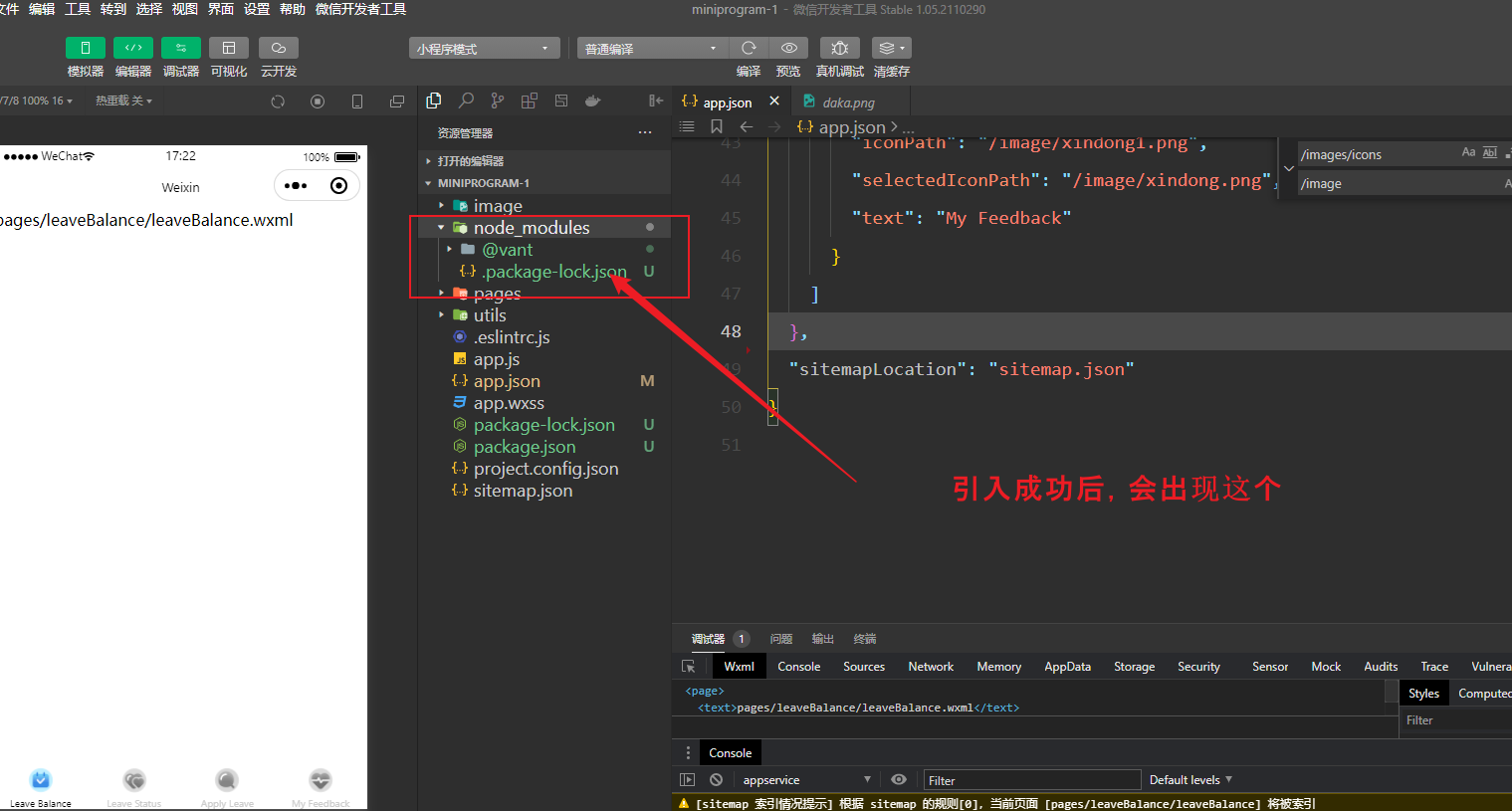Toggle match whole word in find
This screenshot has height=811, width=1512.
pos(1490,153)
